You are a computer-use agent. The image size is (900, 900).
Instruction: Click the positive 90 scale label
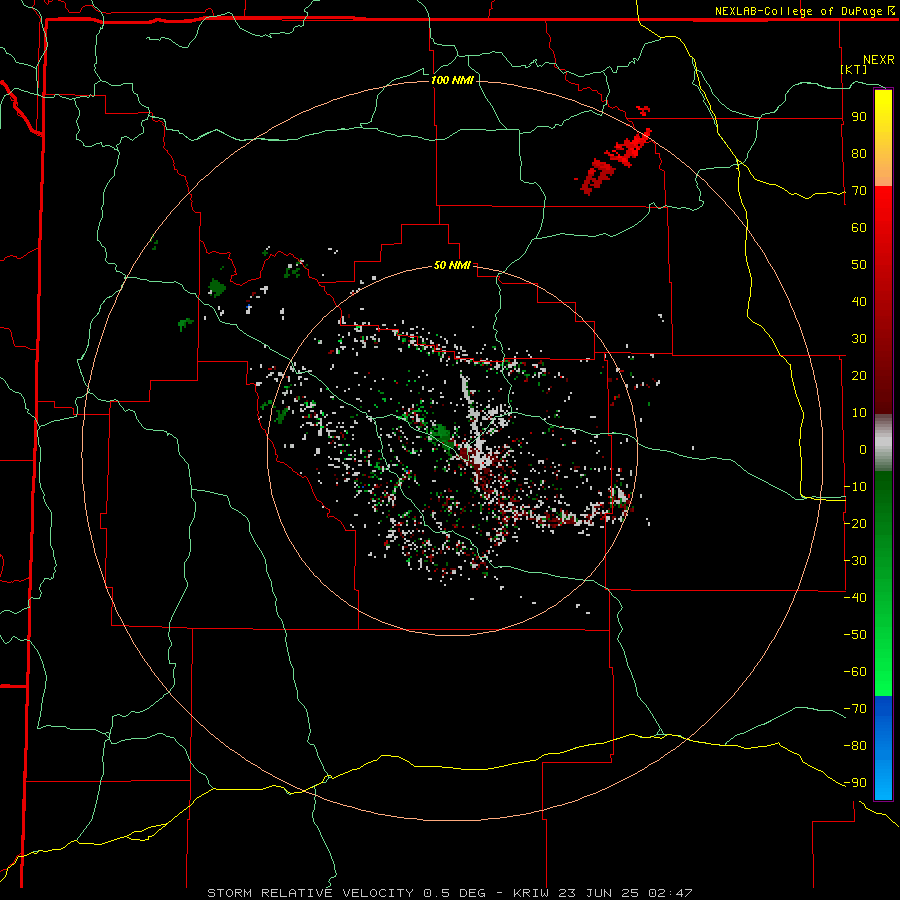coord(859,117)
